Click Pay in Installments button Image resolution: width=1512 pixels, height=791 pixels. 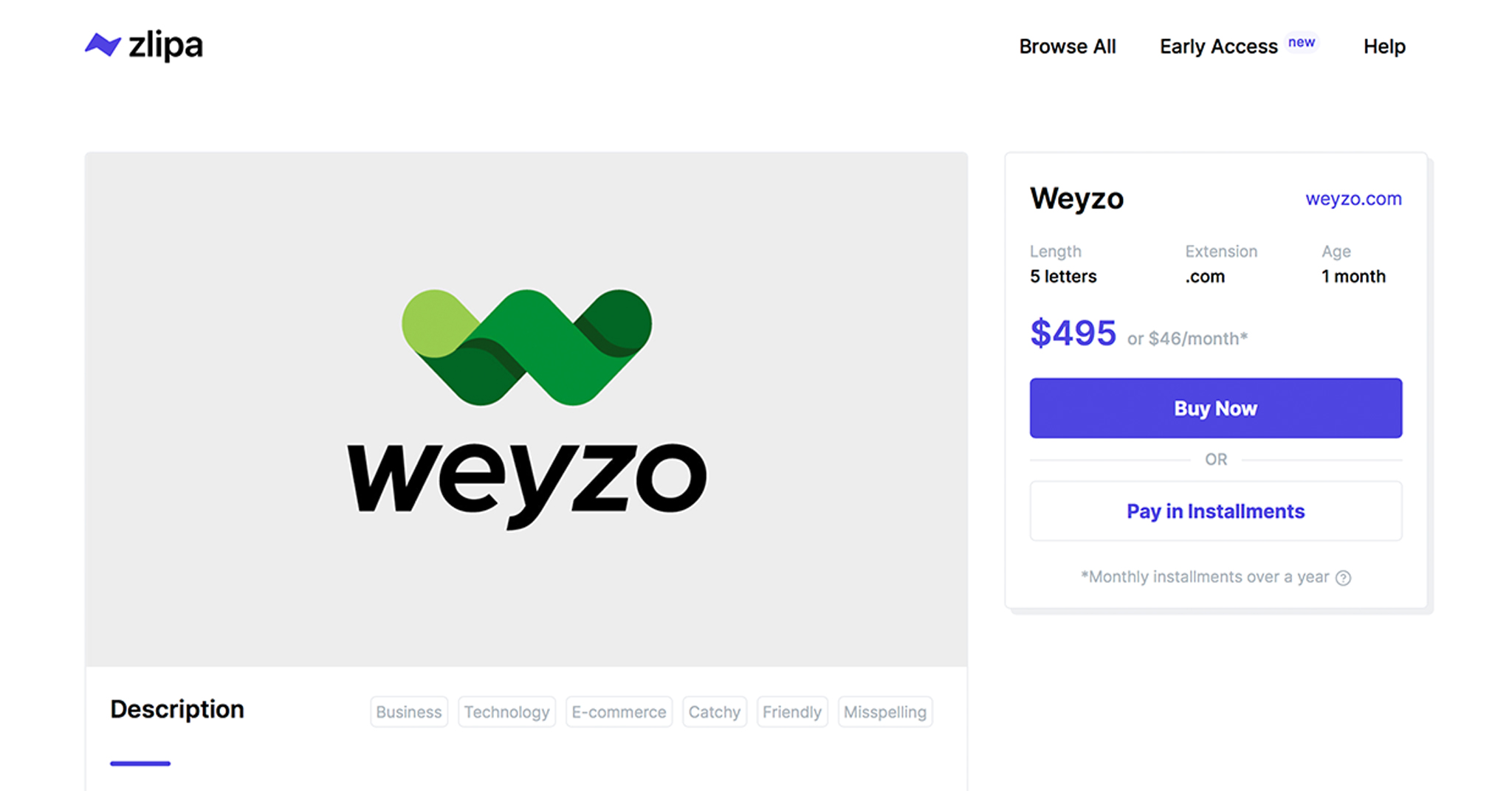click(1215, 511)
